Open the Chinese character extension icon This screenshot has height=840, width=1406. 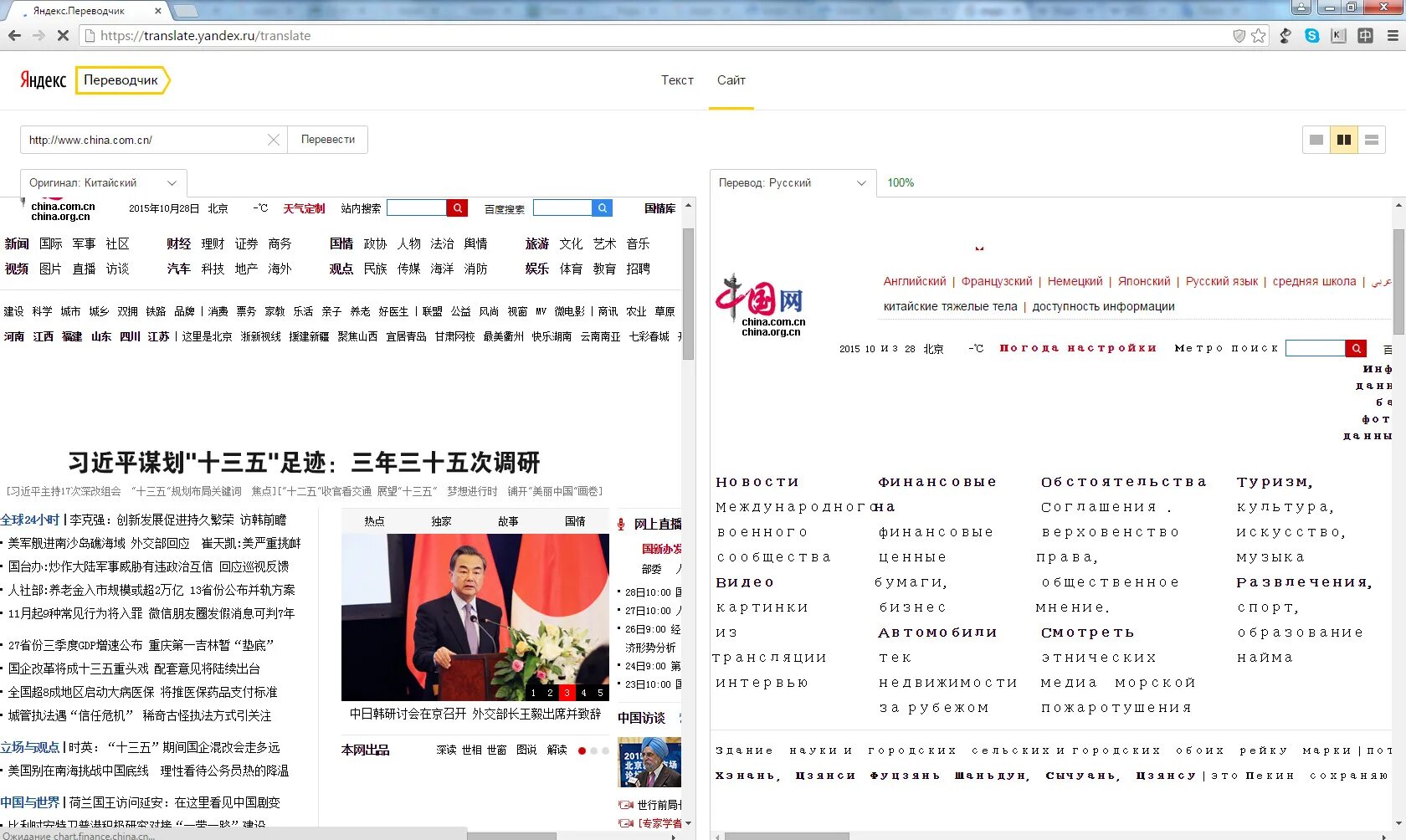pos(1365,36)
